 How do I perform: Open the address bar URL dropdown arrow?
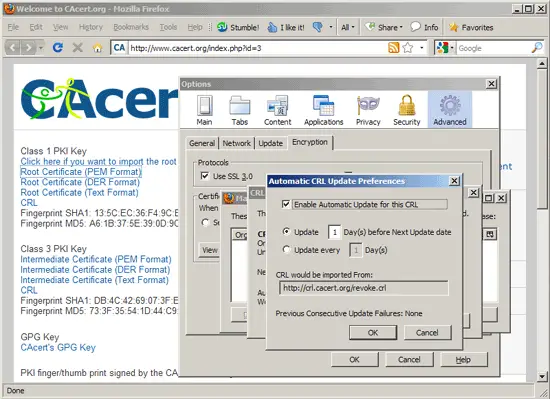tap(422, 48)
